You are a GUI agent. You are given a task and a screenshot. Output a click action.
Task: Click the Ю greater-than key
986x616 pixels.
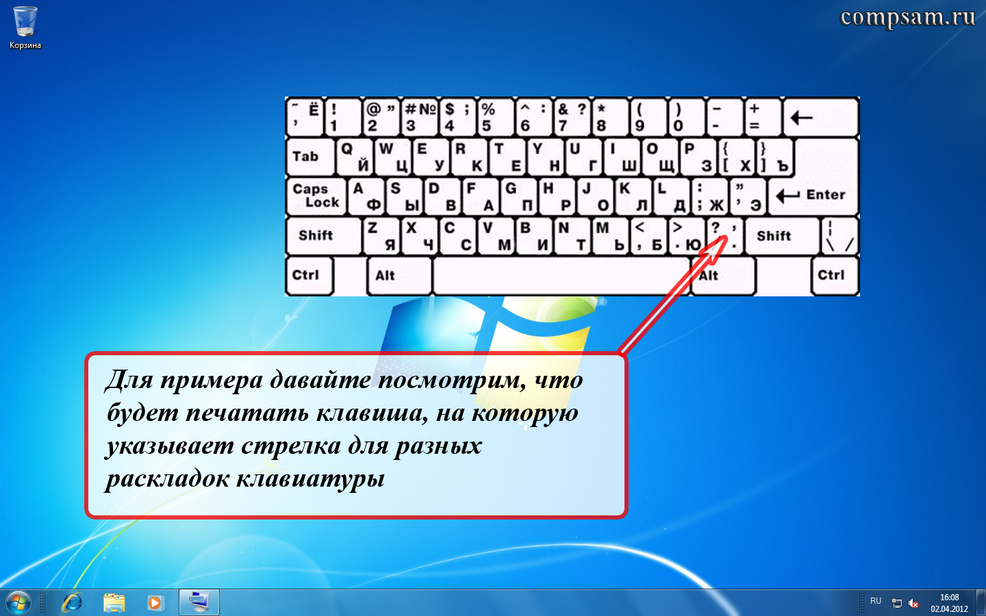click(687, 236)
